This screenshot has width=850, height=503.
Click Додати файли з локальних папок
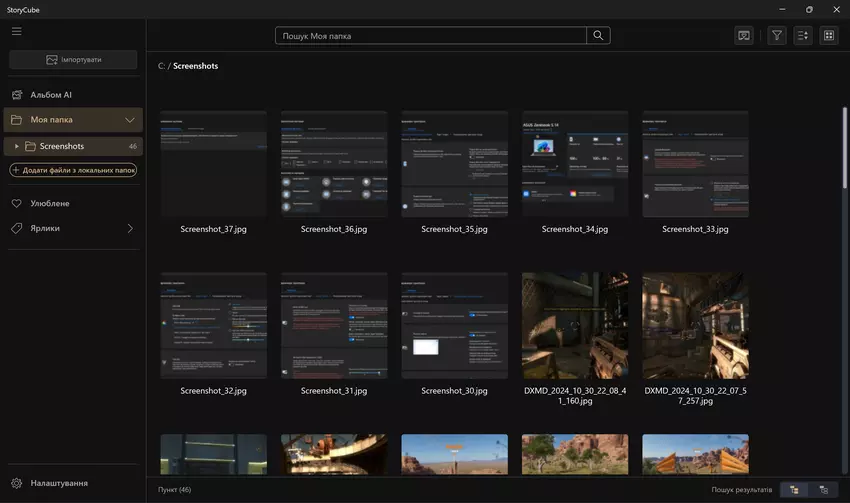[73, 170]
